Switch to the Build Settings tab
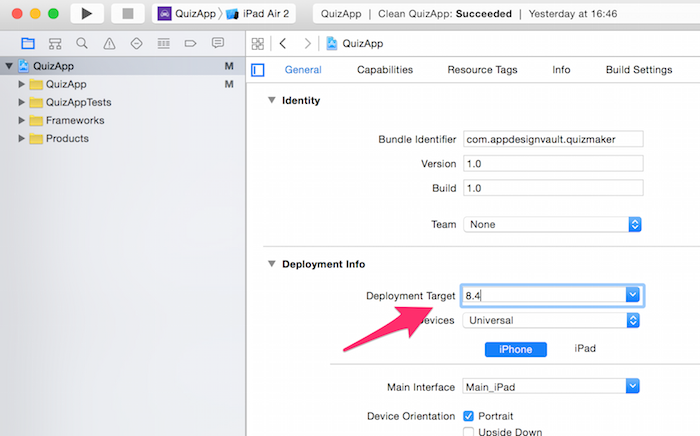 pyautogui.click(x=639, y=70)
